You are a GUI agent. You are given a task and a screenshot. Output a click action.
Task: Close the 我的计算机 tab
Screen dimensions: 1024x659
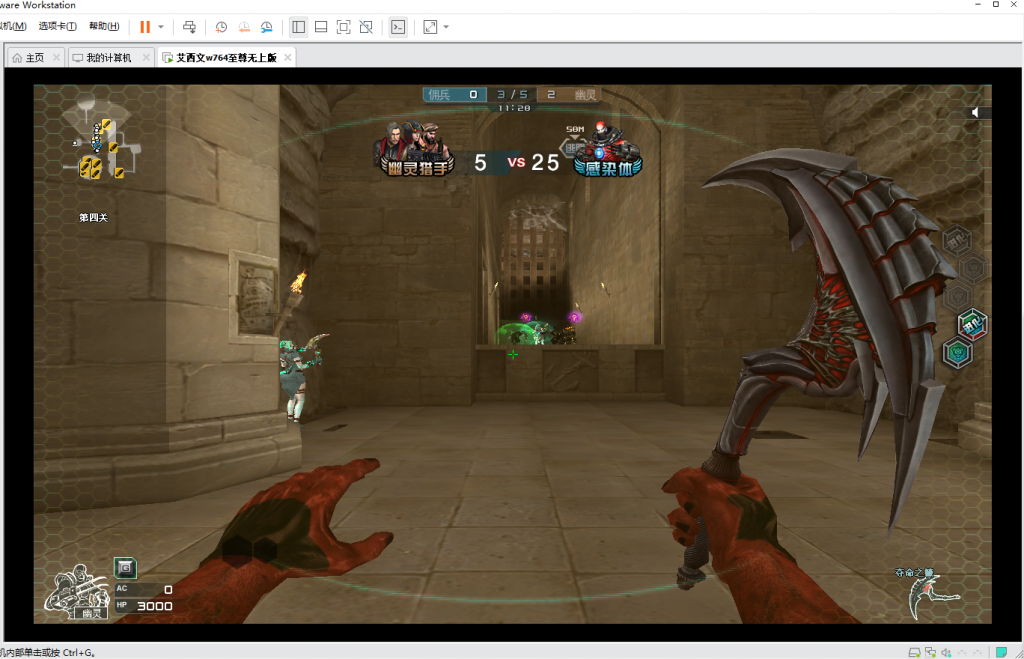click(x=146, y=57)
